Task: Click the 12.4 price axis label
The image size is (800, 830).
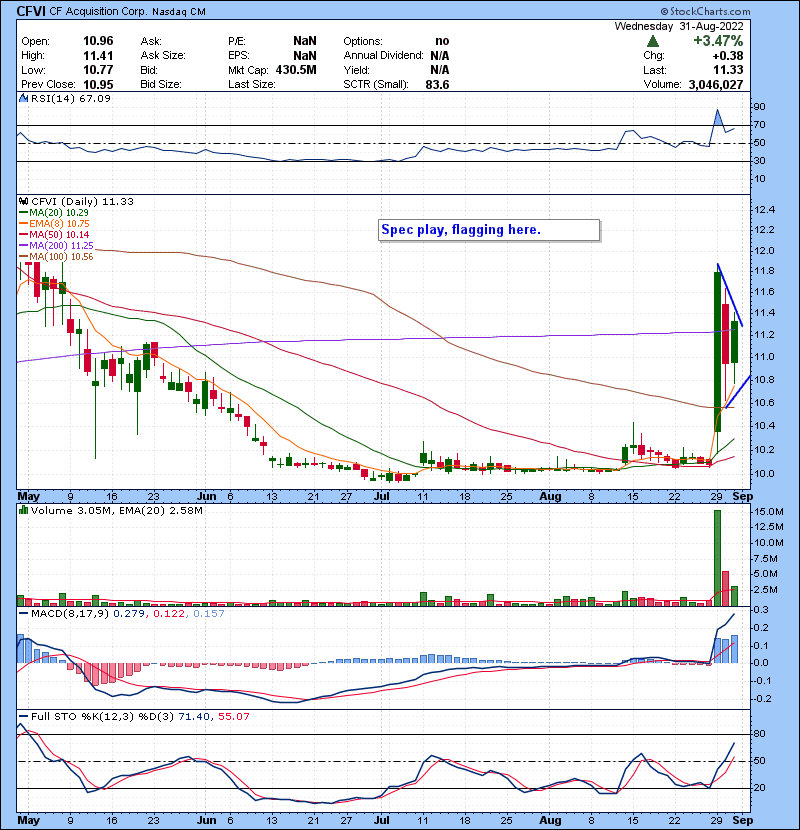Action: tap(764, 210)
